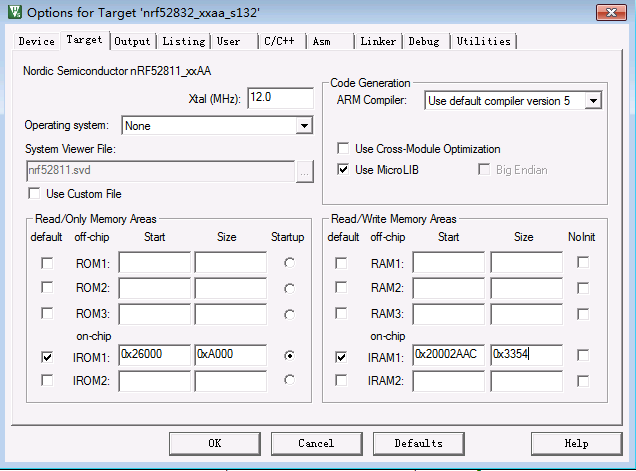The image size is (636, 471).
Task: Click the Xtal (MHz) input field
Action: point(280,98)
